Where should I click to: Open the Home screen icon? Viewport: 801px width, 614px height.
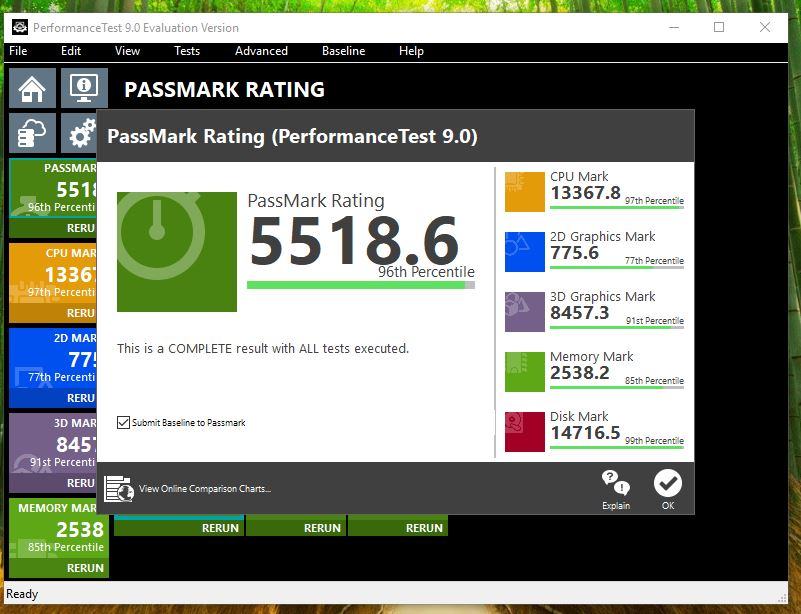[32, 88]
